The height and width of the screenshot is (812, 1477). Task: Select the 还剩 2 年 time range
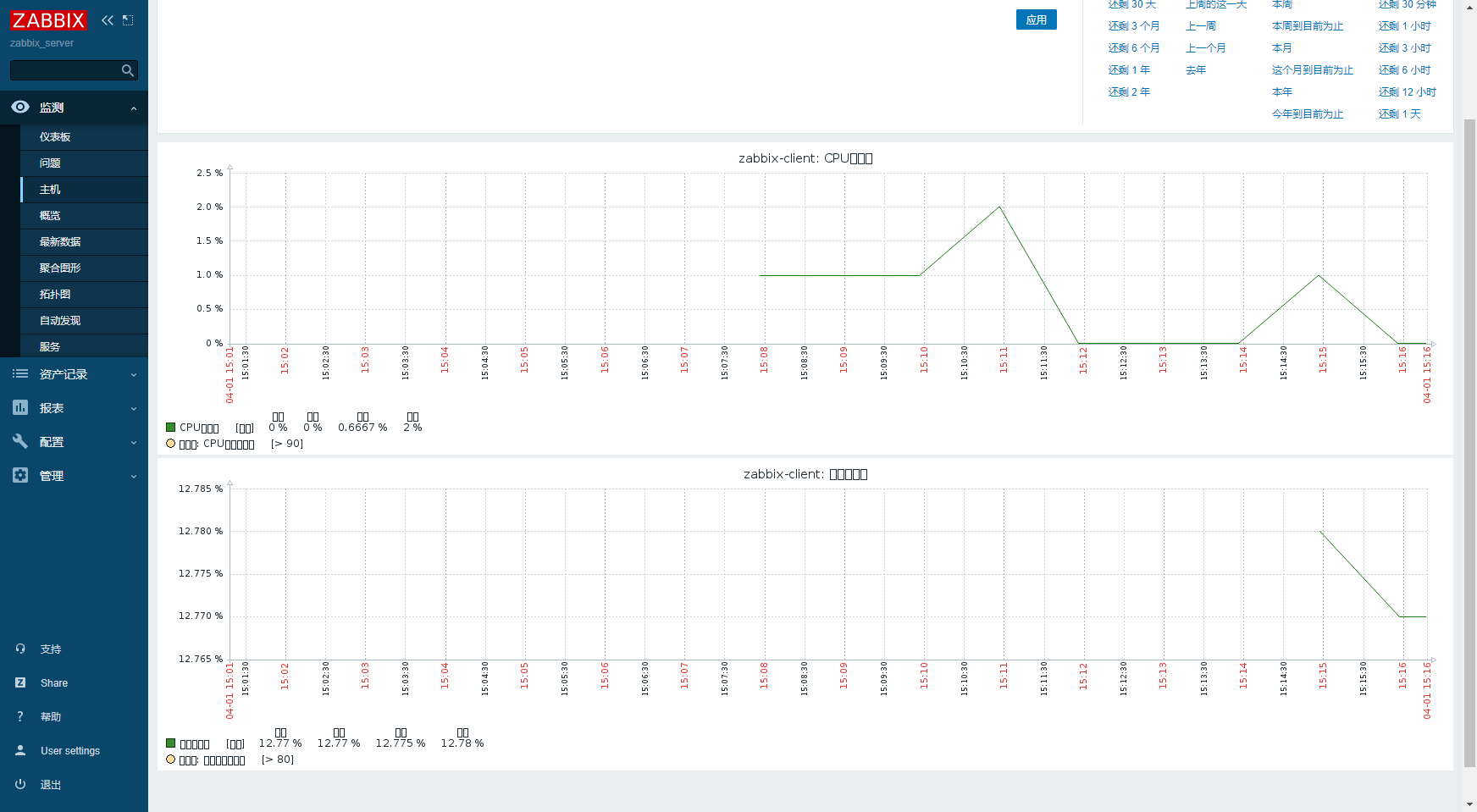pos(1129,92)
